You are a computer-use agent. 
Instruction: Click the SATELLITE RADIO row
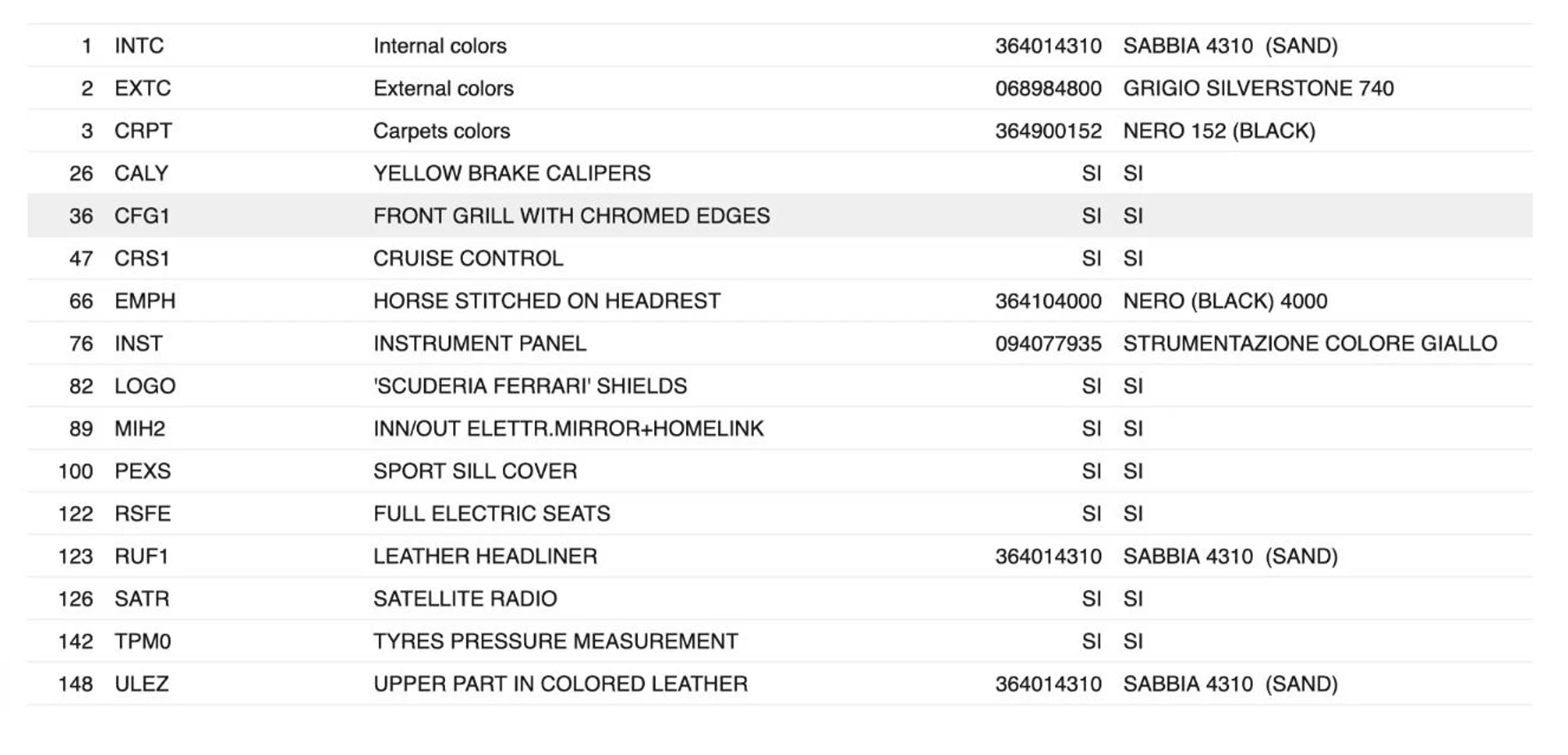(780, 598)
